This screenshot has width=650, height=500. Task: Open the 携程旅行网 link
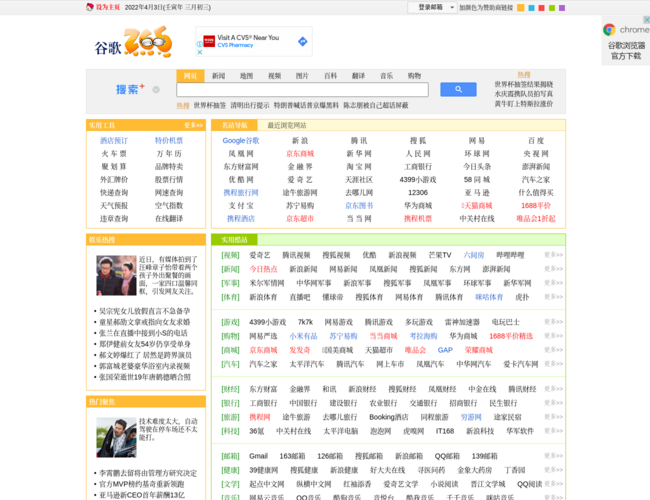click(x=241, y=193)
